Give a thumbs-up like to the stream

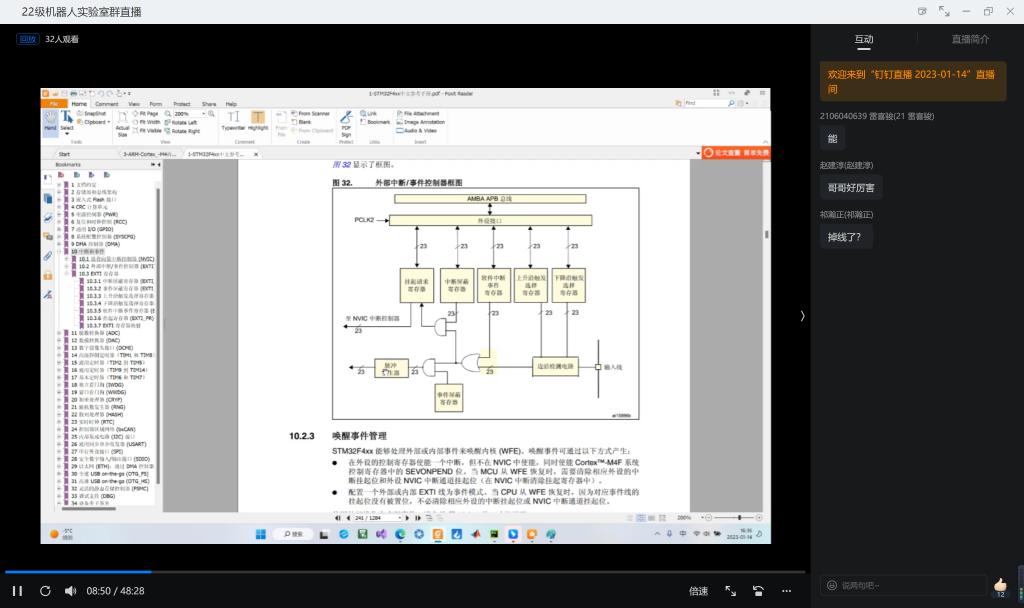click(1000, 585)
